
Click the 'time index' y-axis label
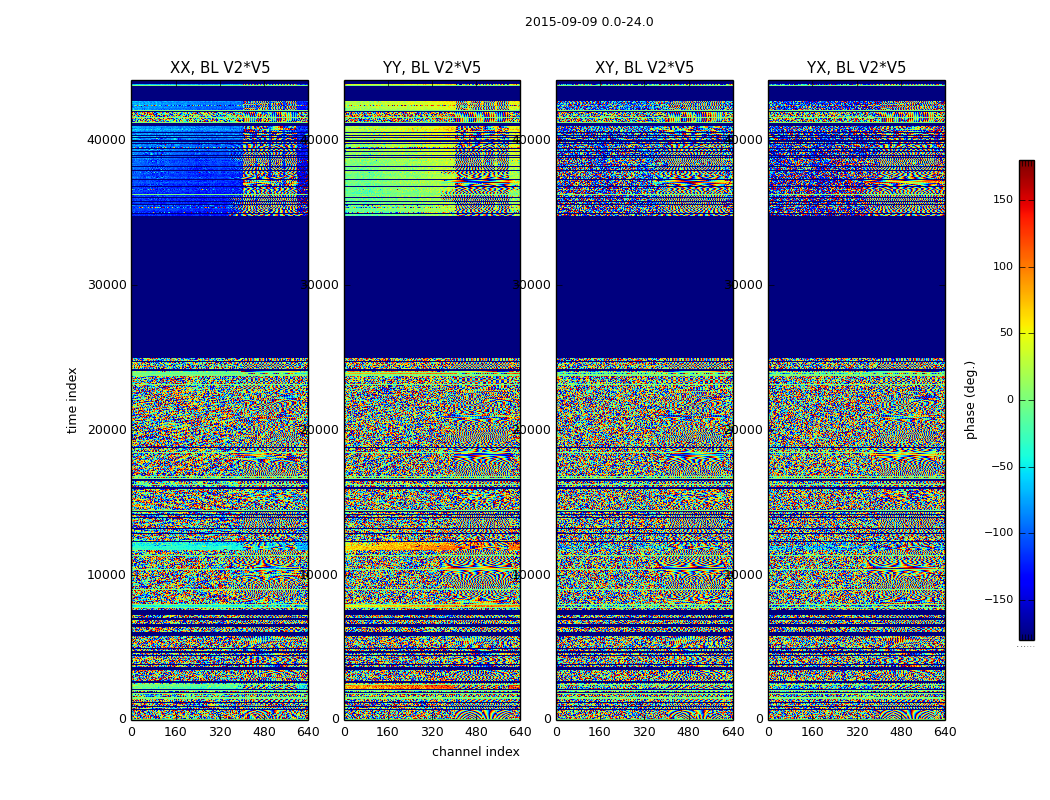72,400
